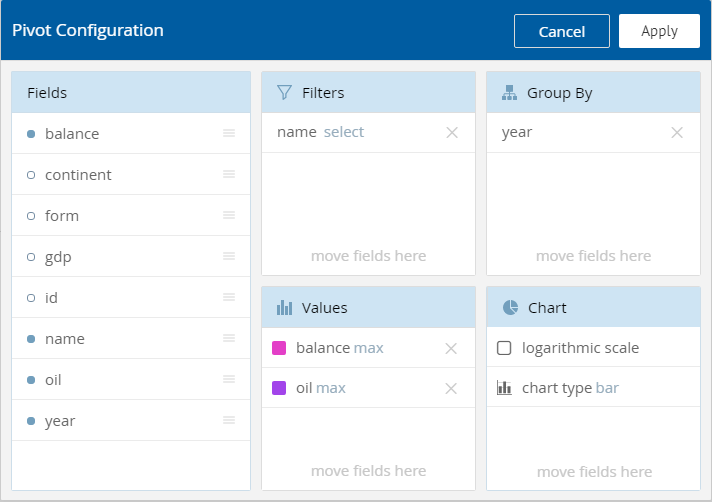The image size is (712, 502).
Task: Select the form field in Fields list
Action: point(131,215)
